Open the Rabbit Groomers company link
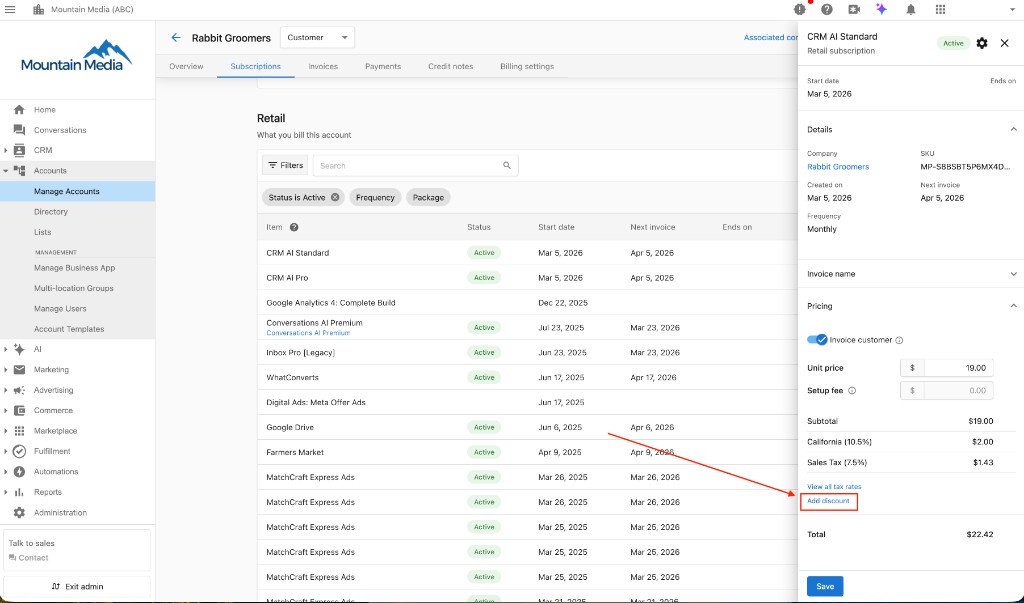Viewport: 1024px width, 603px height. [x=838, y=167]
